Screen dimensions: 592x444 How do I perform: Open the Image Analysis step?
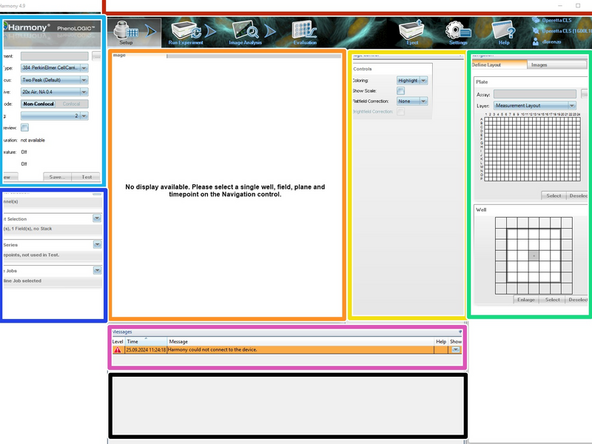coord(245,33)
